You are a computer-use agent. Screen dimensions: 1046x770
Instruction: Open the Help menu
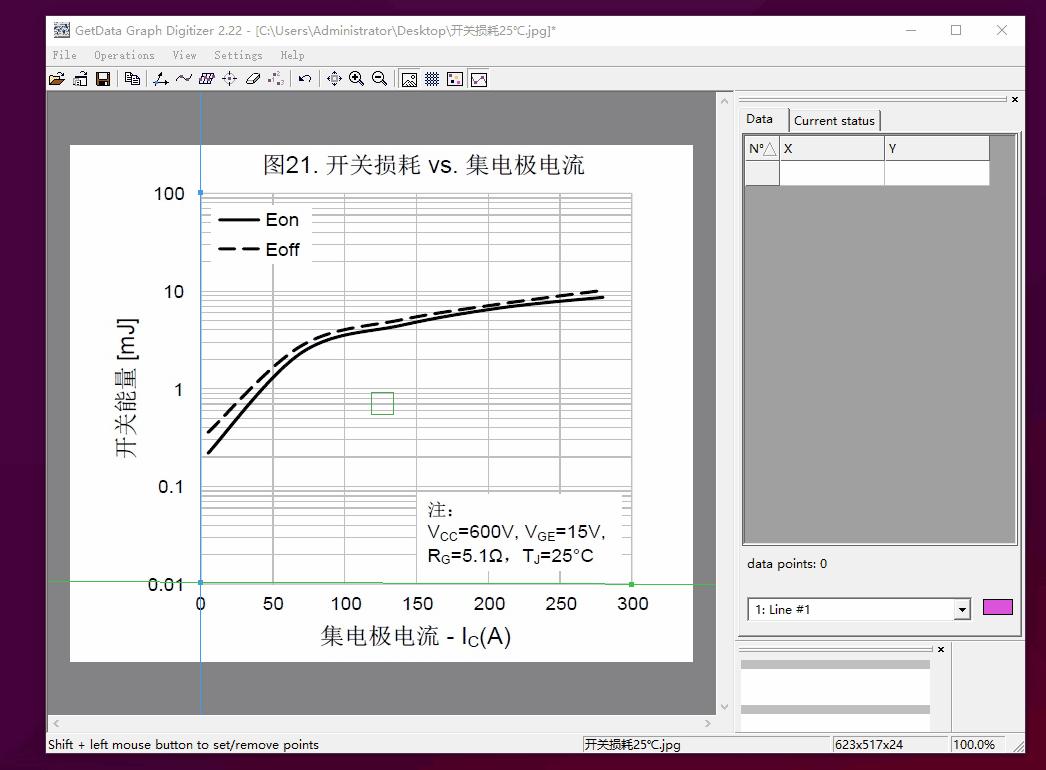(292, 55)
